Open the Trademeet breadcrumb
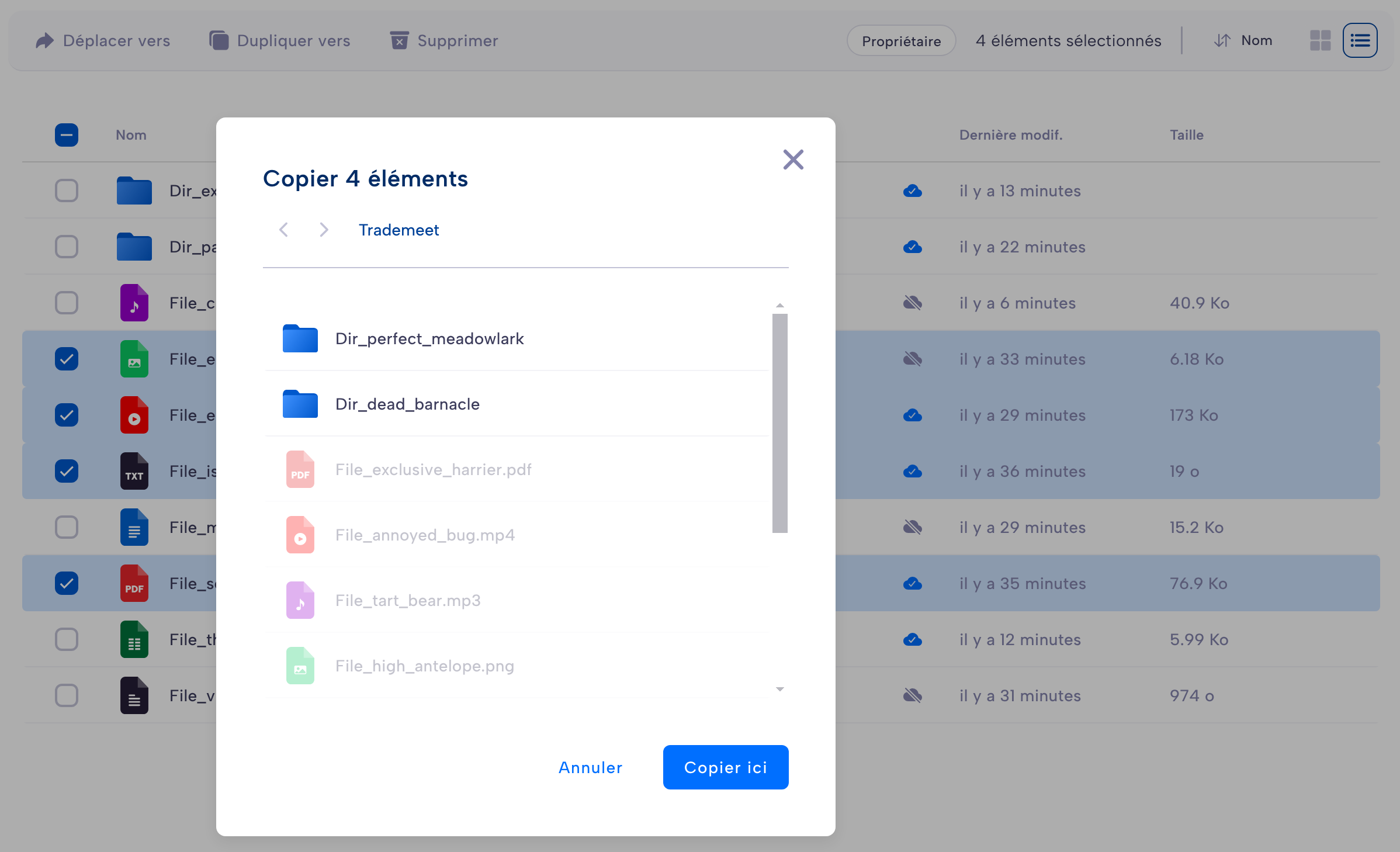 [x=398, y=230]
